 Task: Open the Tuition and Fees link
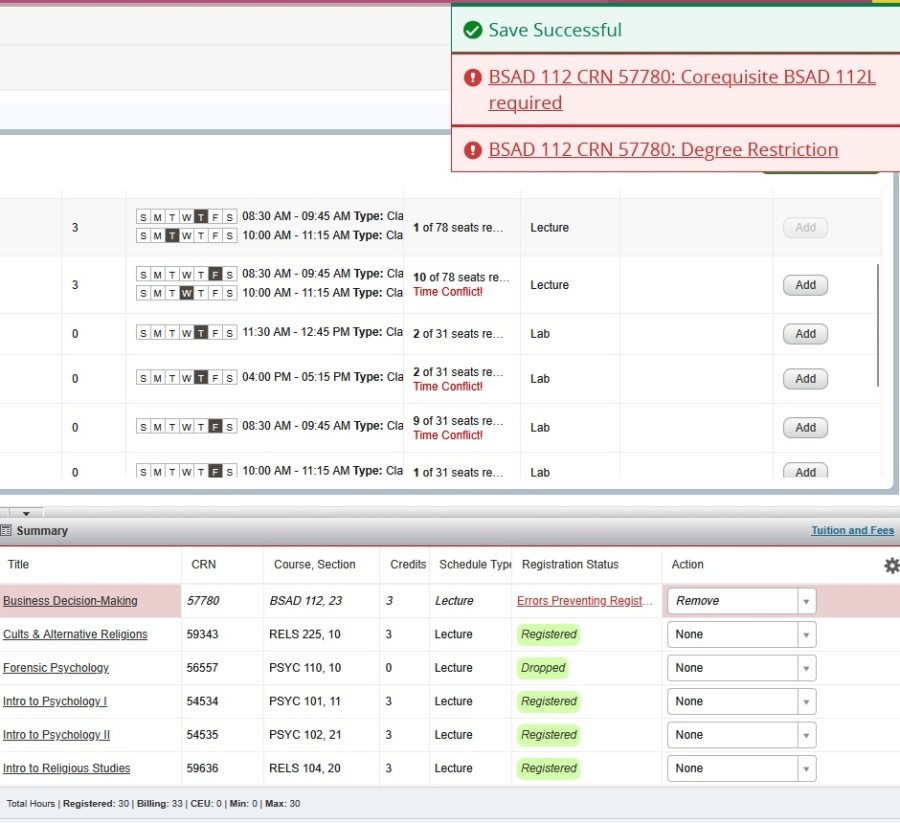click(852, 531)
